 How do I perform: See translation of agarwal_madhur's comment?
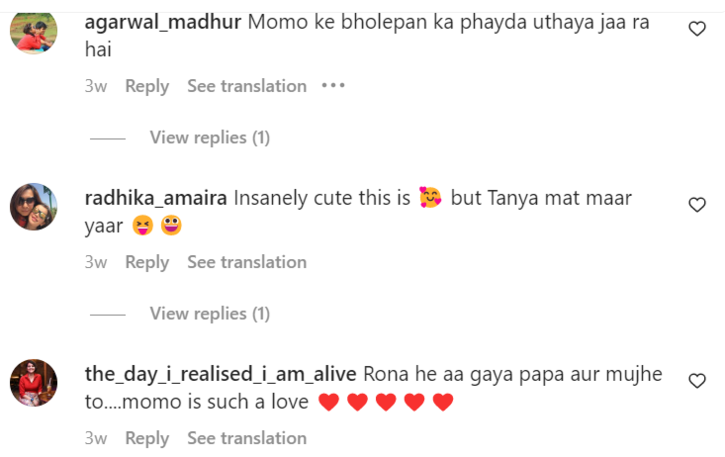[246, 86]
